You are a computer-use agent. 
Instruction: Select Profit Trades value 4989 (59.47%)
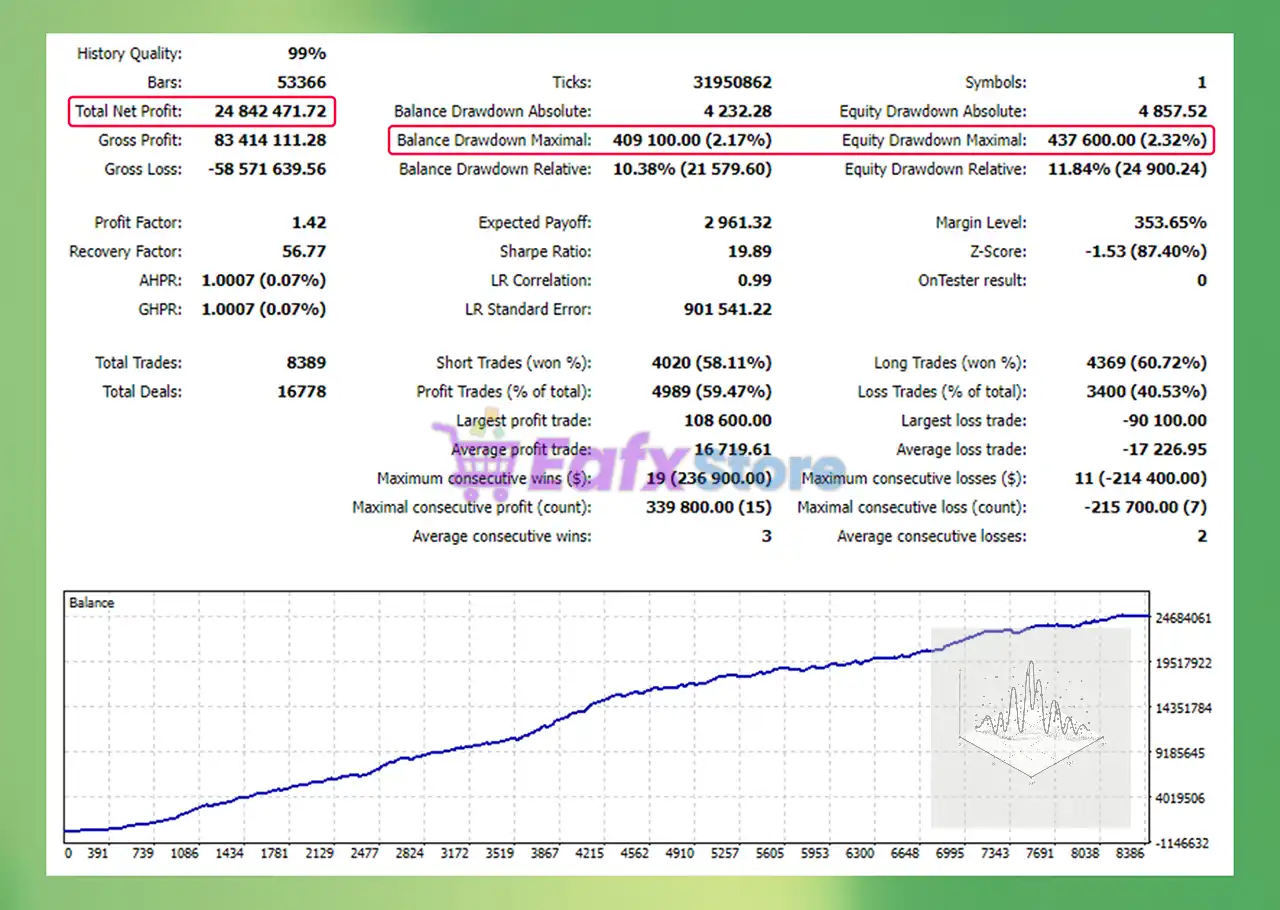tap(711, 392)
